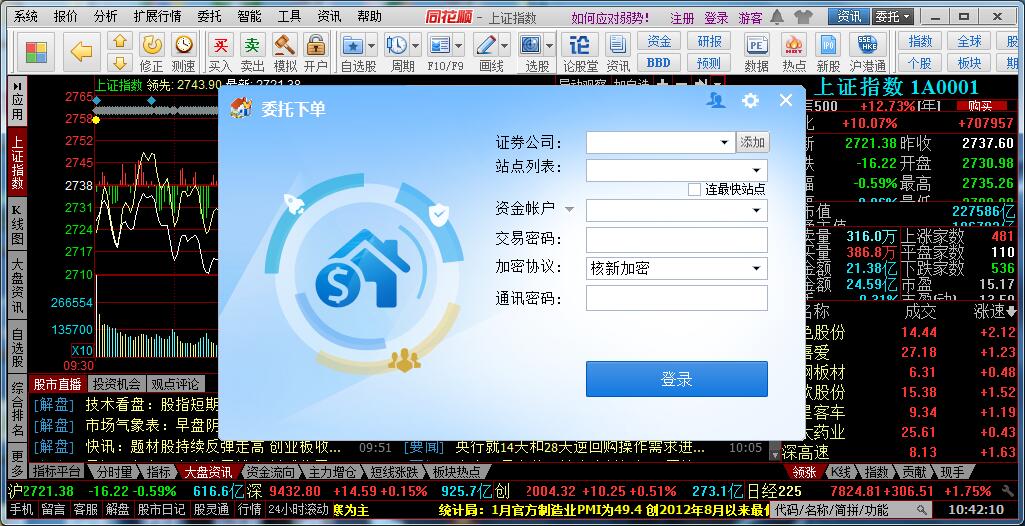This screenshot has height=526, width=1025.
Task: Expand the 站点列表 dropdown
Action: (x=757, y=171)
